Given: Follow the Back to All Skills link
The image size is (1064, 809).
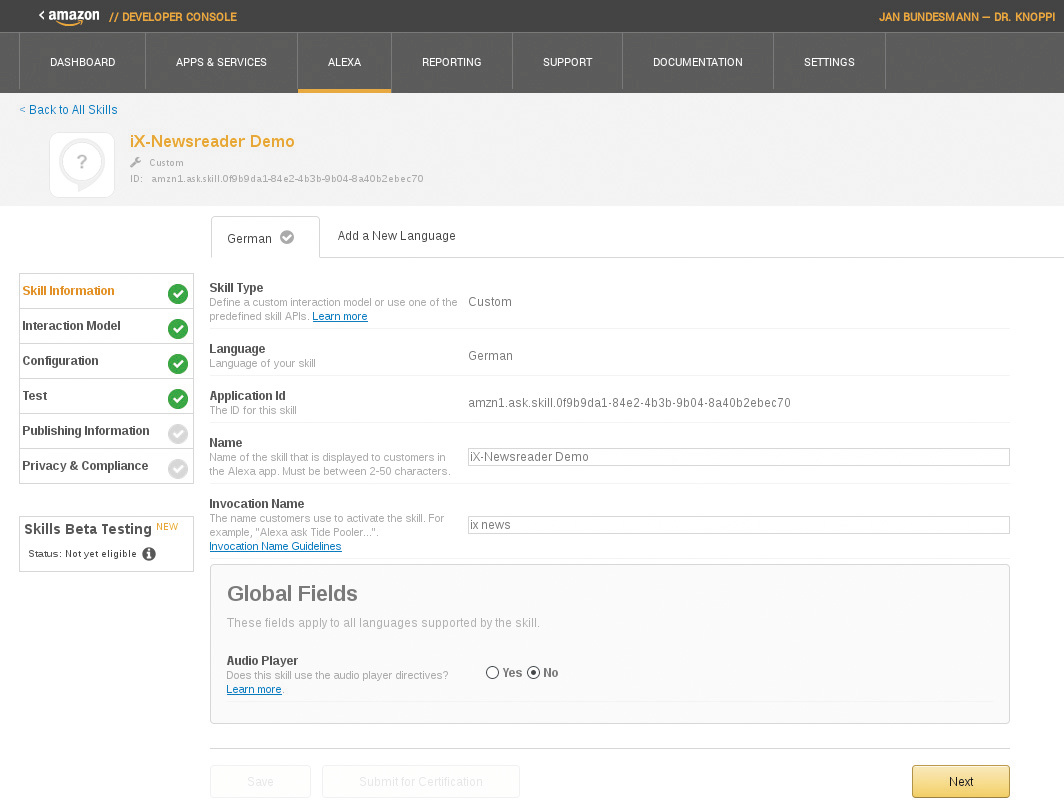Looking at the screenshot, I should (68, 110).
